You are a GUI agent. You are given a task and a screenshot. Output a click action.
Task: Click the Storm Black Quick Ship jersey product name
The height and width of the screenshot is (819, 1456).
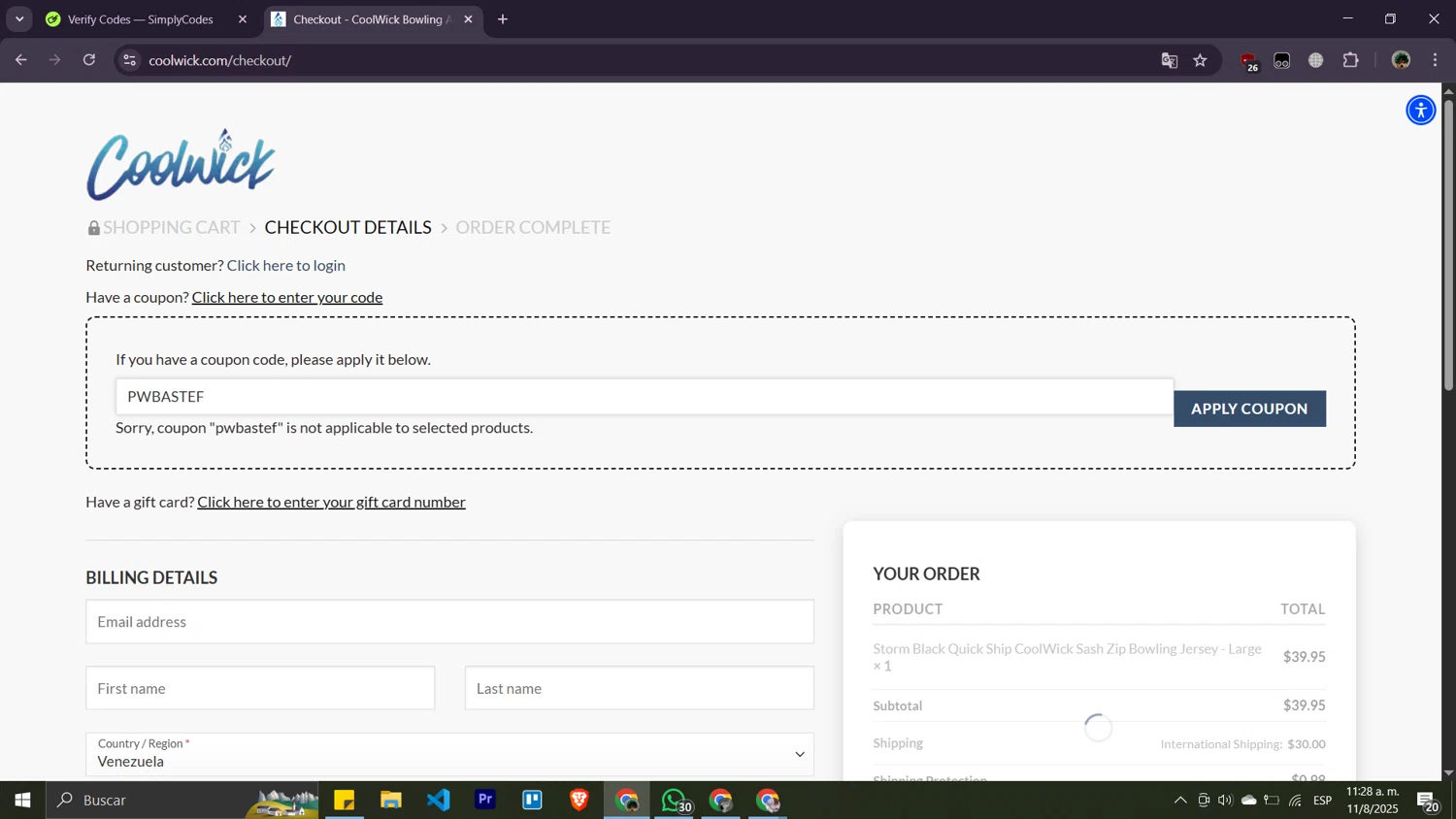[x=1067, y=657]
